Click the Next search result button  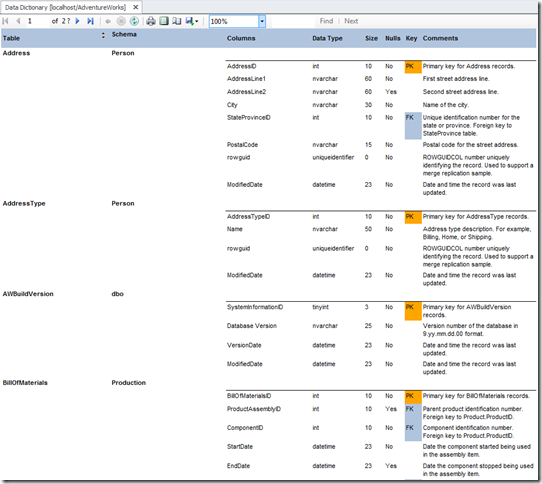coord(351,21)
